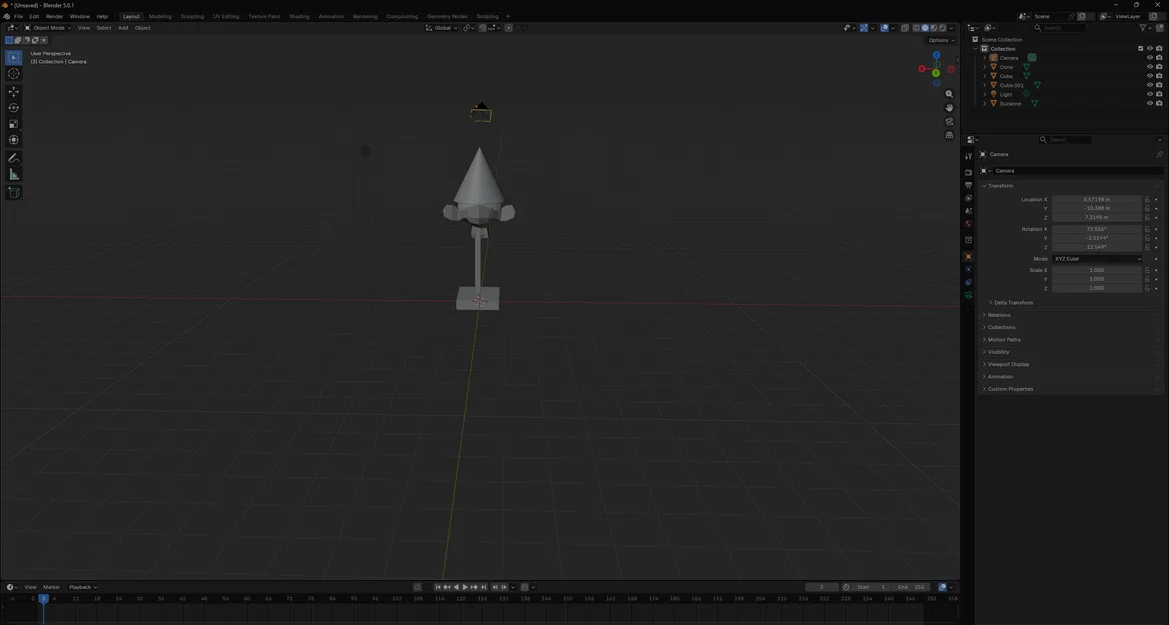Activate the Rotate tool

pos(13,108)
